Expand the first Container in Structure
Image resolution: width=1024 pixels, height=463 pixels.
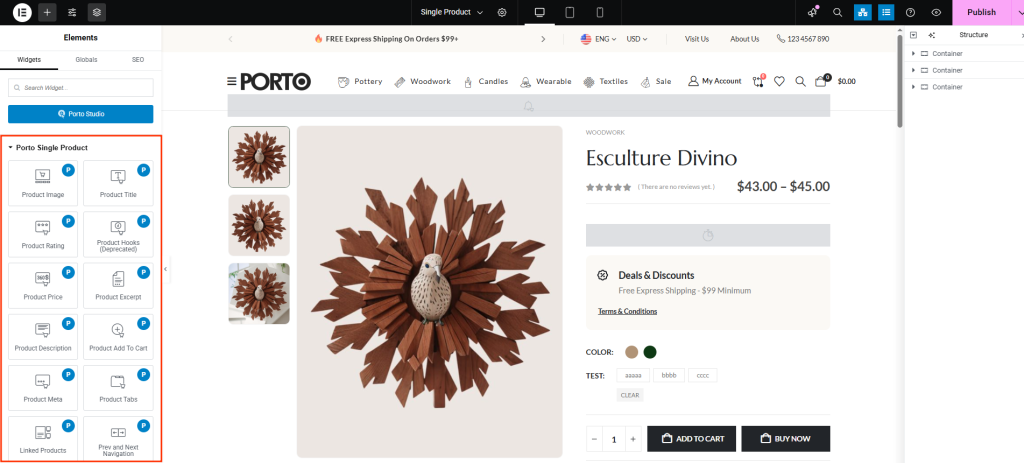[x=914, y=53]
